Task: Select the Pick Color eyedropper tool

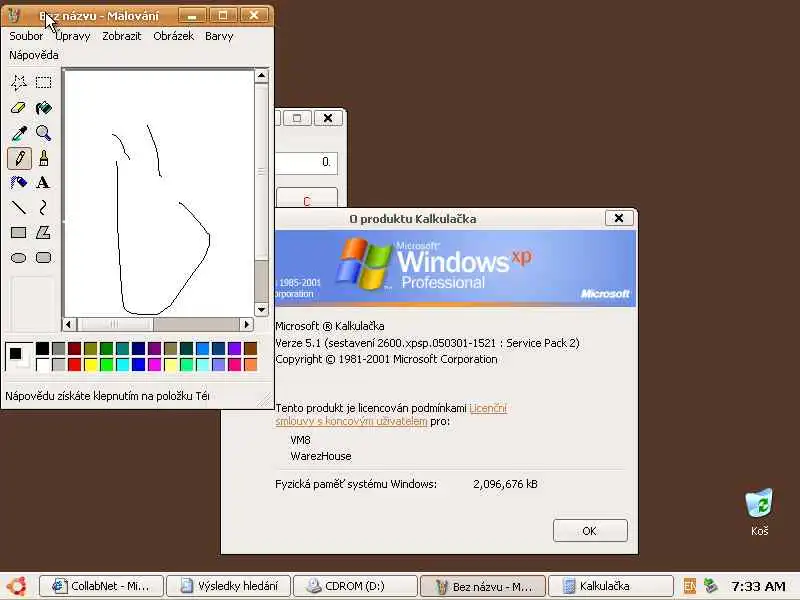Action: pos(19,133)
